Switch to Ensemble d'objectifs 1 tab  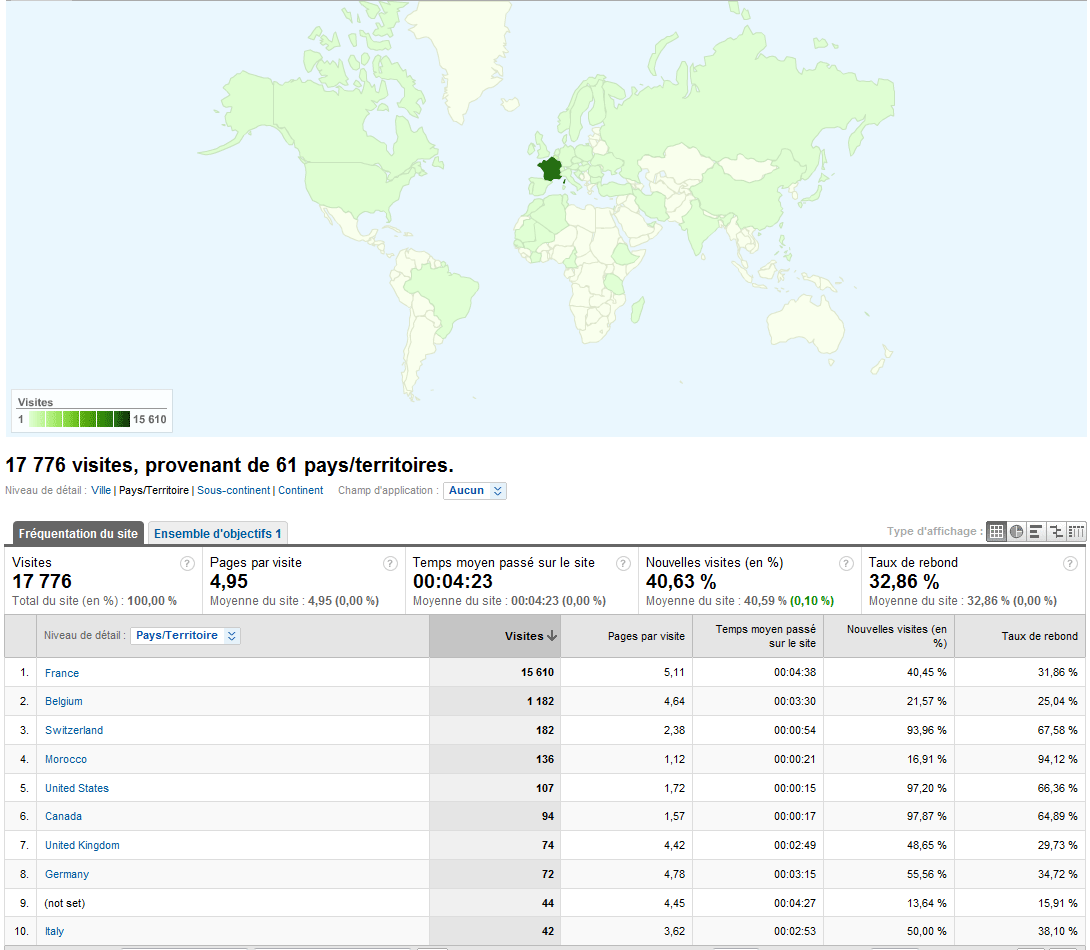click(x=217, y=534)
